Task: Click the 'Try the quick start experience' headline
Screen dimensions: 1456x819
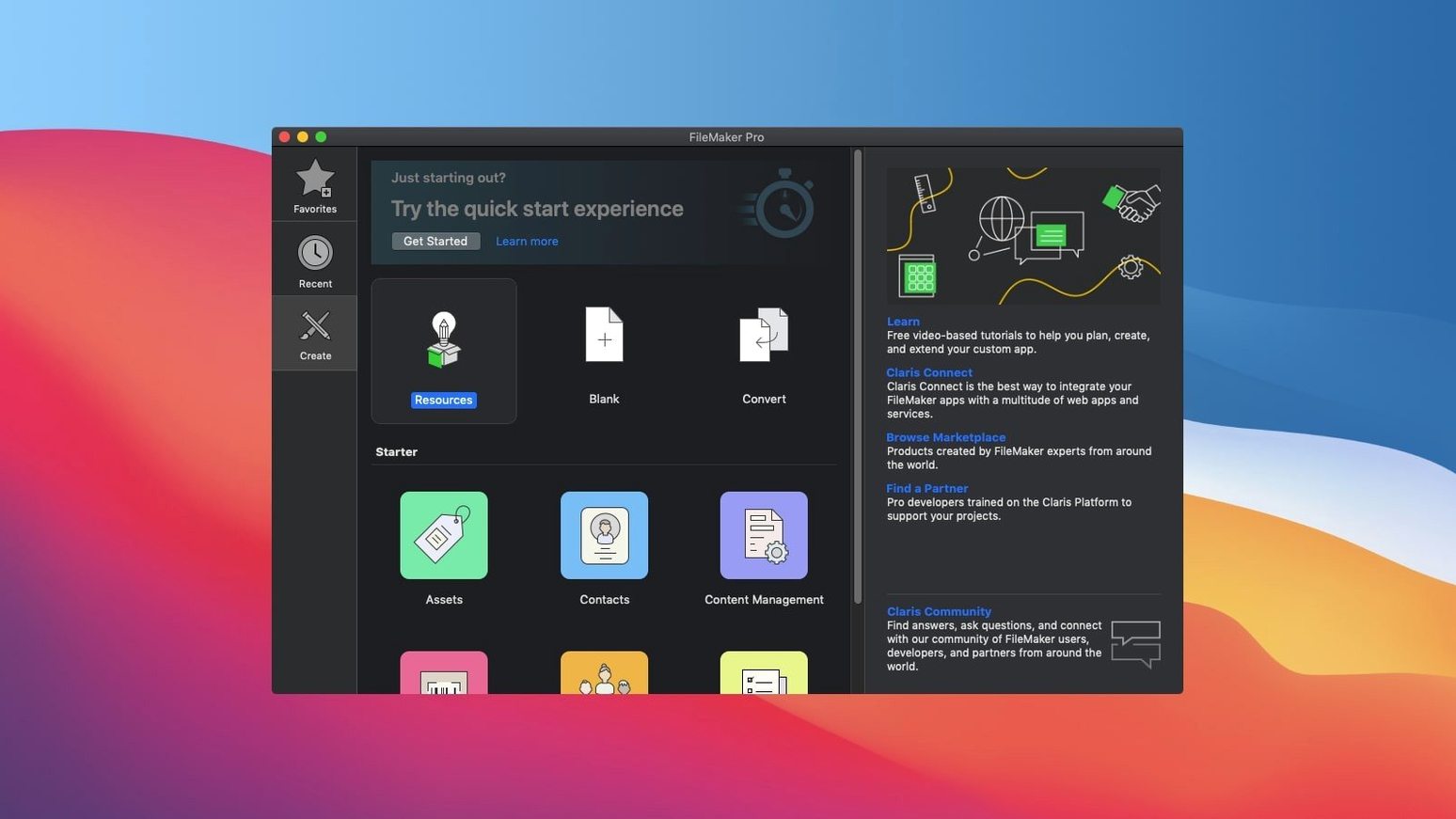Action: coord(537,209)
